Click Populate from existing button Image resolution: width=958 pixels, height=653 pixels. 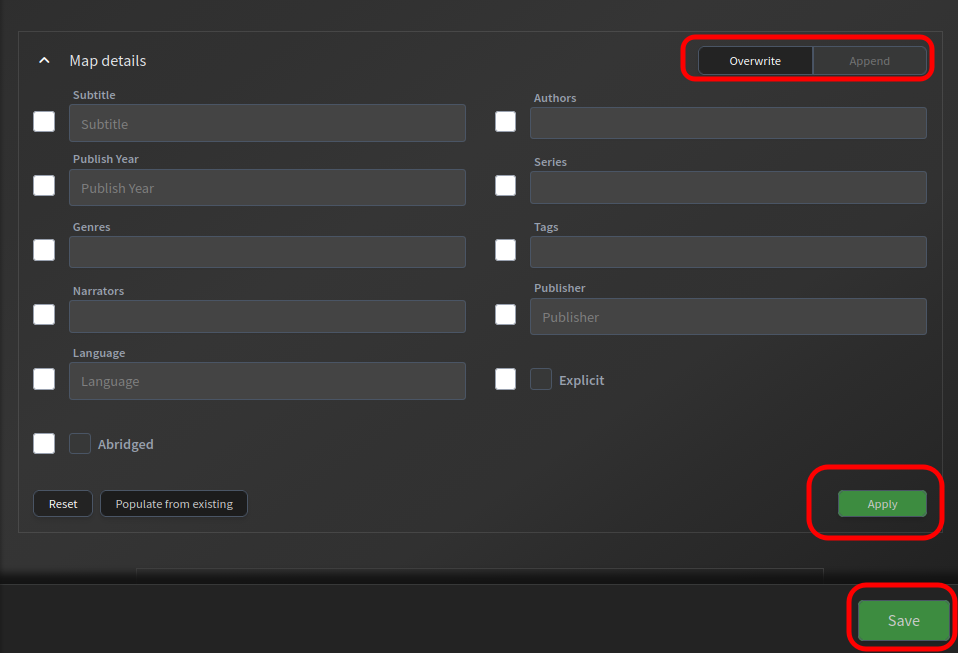pos(174,504)
